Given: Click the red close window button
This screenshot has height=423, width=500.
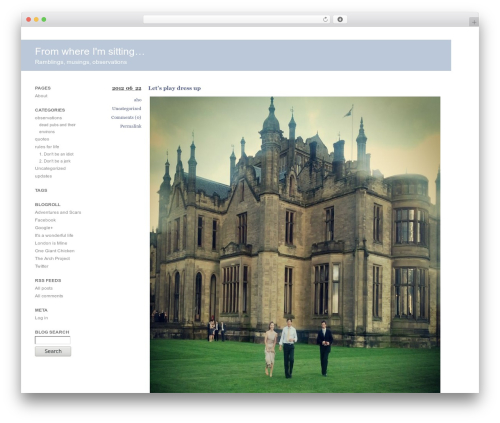Looking at the screenshot, I should tap(29, 19).
